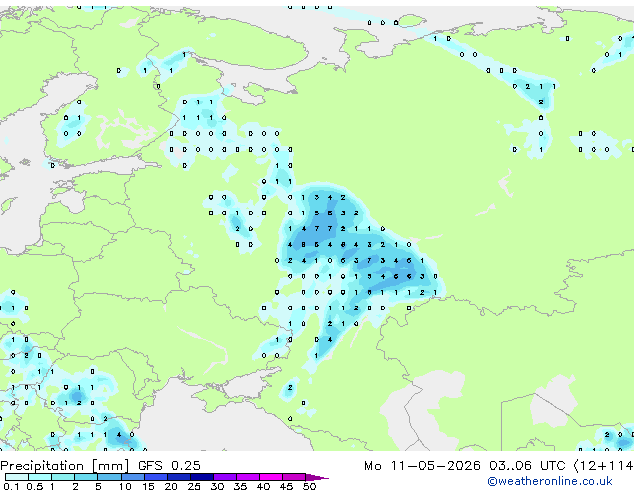Pick the 2–5 mm legend swatch
Screen dimensions: 634x490
pos(86,477)
